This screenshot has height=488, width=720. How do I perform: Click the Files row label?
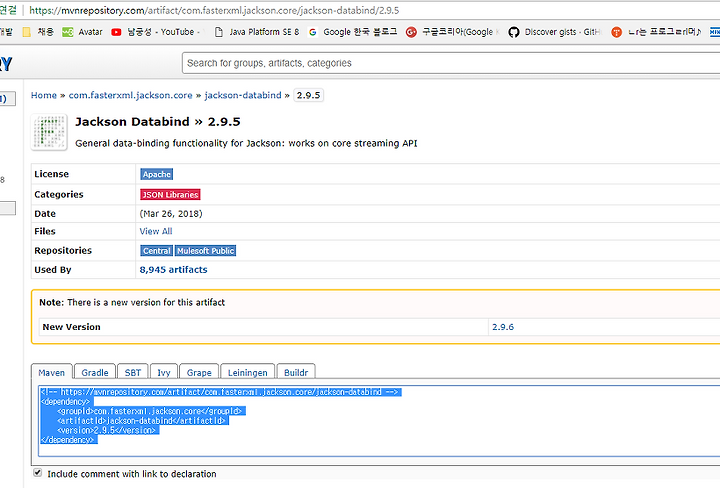pyautogui.click(x=45, y=231)
